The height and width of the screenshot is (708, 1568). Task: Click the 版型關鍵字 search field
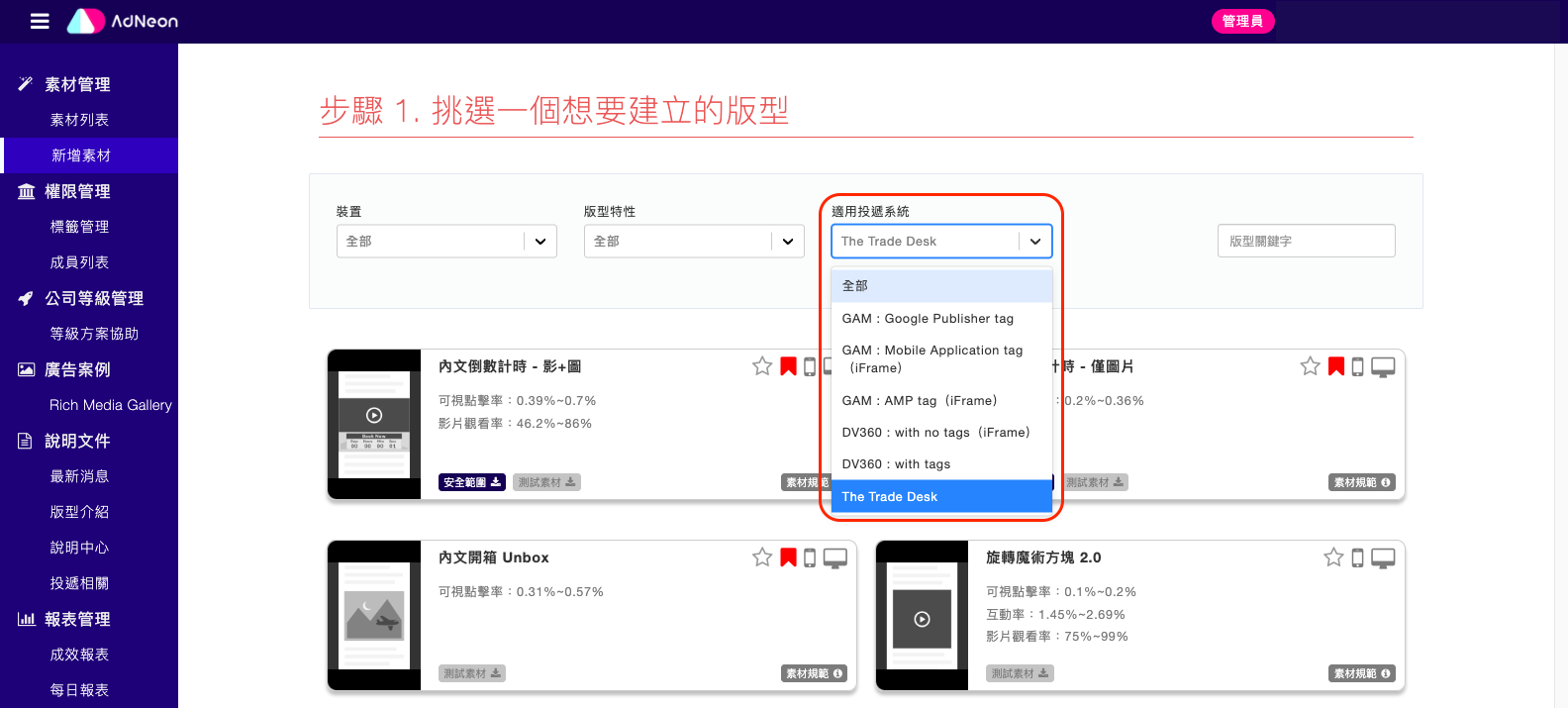point(1306,241)
